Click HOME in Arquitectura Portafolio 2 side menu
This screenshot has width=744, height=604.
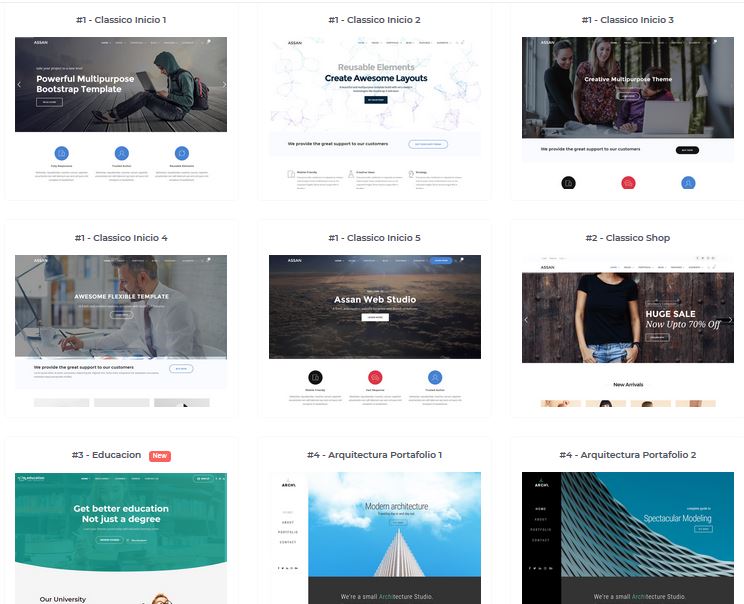point(541,508)
